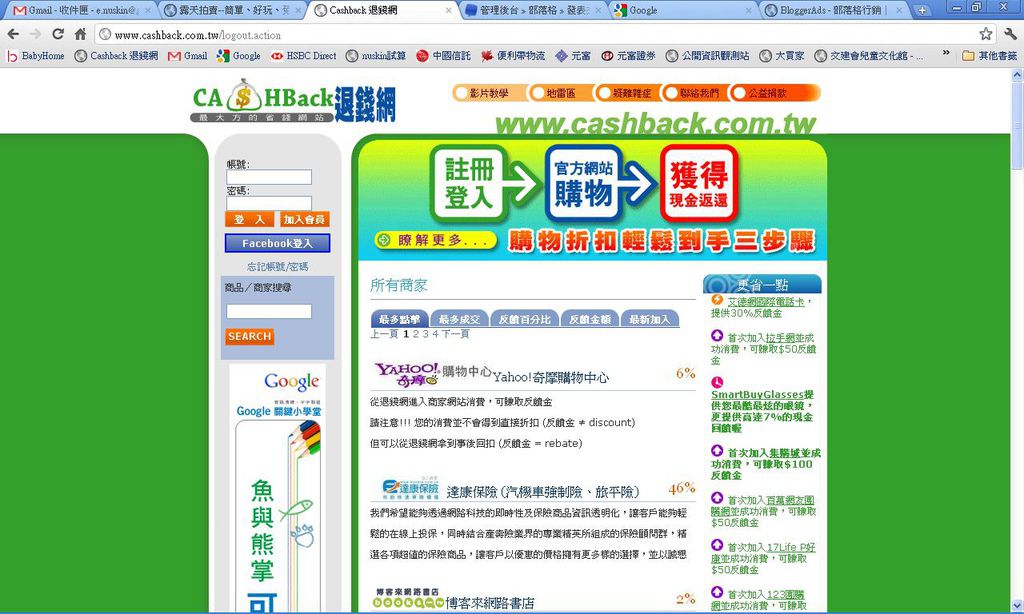Click the Facebook登入 button

278,243
